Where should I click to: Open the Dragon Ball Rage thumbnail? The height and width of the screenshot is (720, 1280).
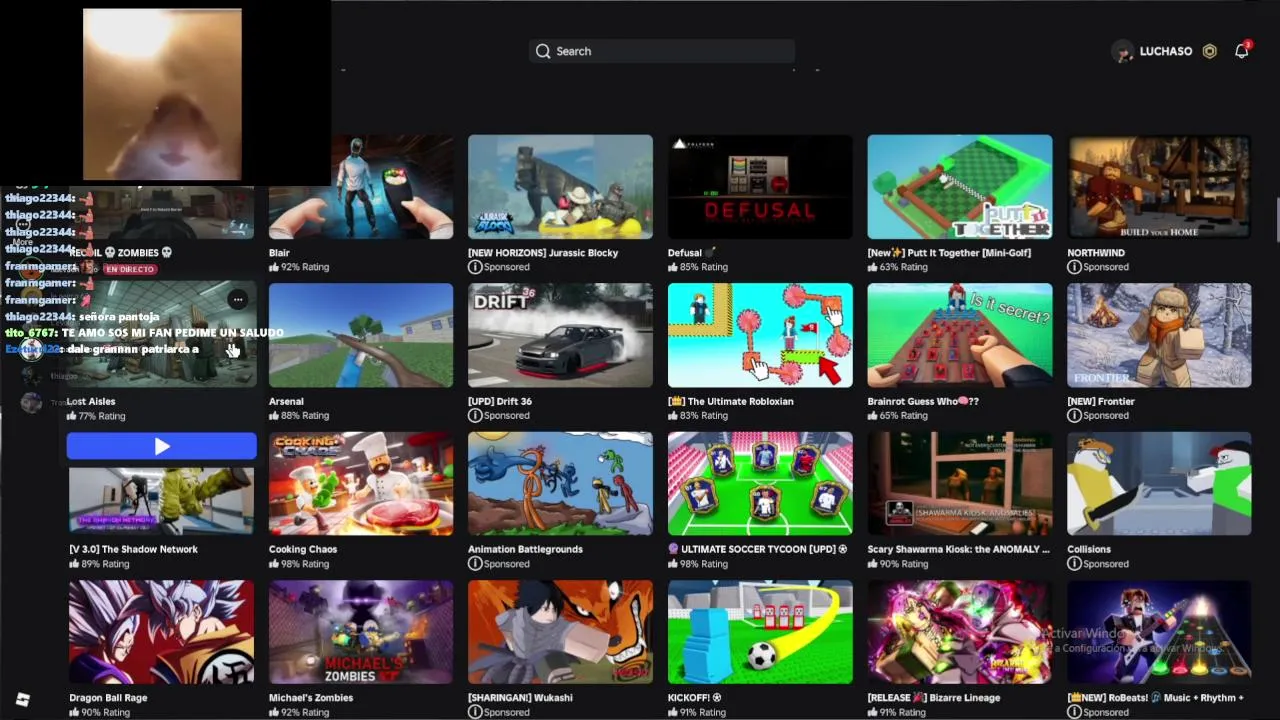161,632
